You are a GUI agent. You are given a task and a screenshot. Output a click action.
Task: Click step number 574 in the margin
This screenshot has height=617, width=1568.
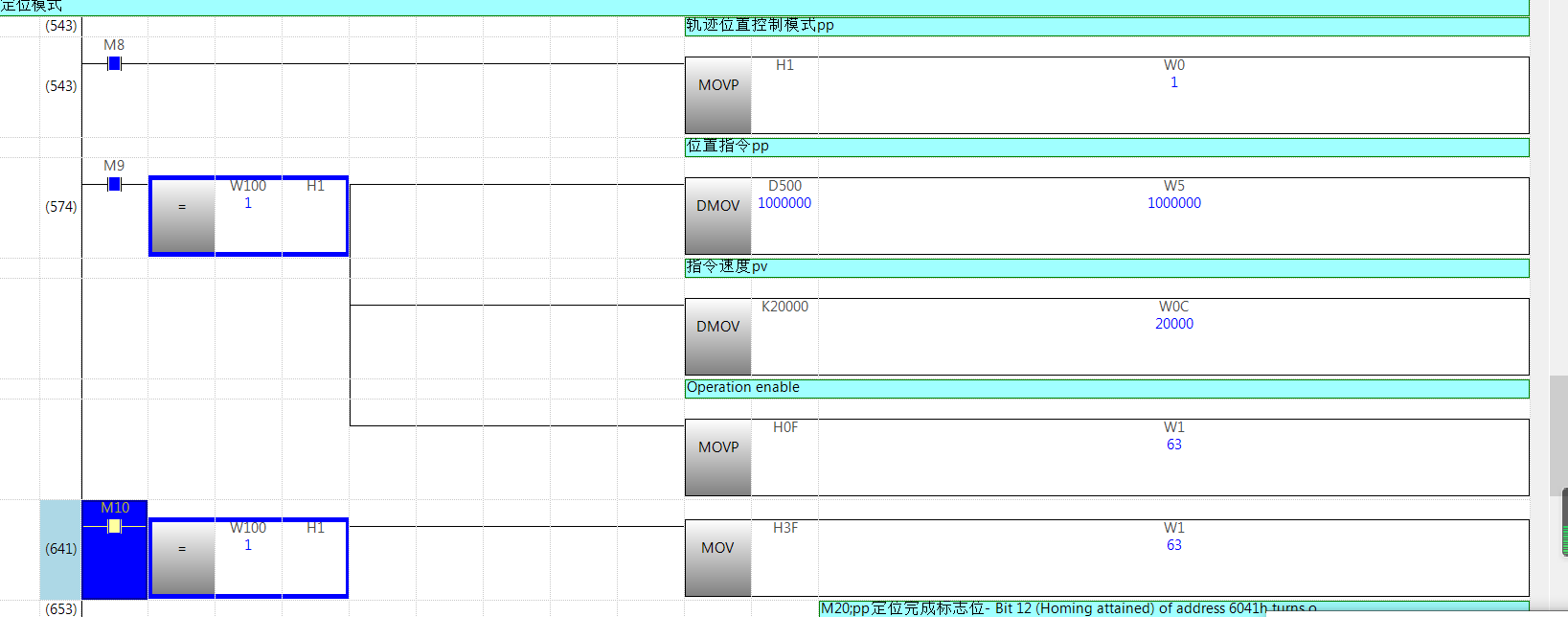tap(61, 207)
